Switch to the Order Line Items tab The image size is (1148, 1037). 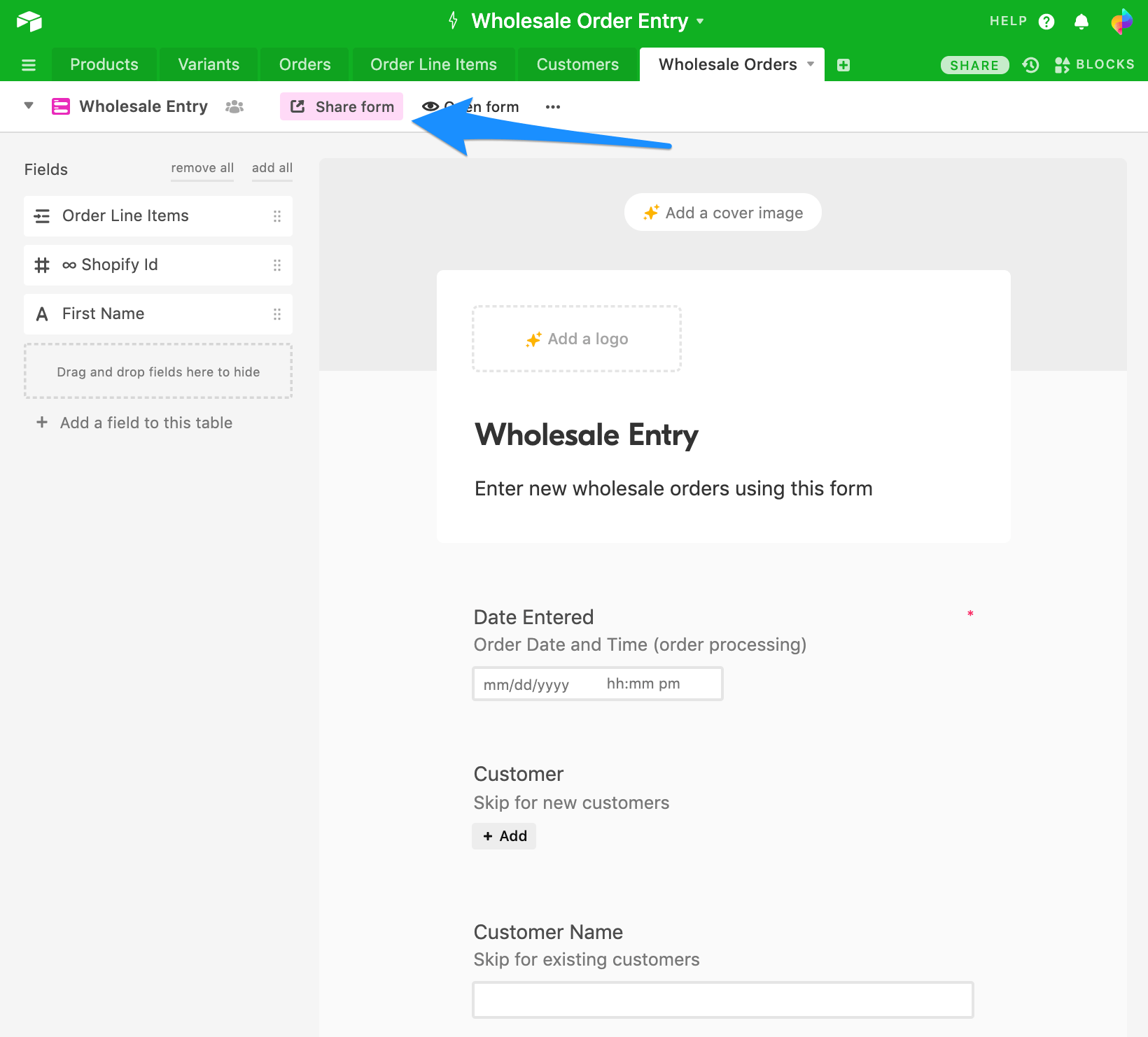(433, 64)
